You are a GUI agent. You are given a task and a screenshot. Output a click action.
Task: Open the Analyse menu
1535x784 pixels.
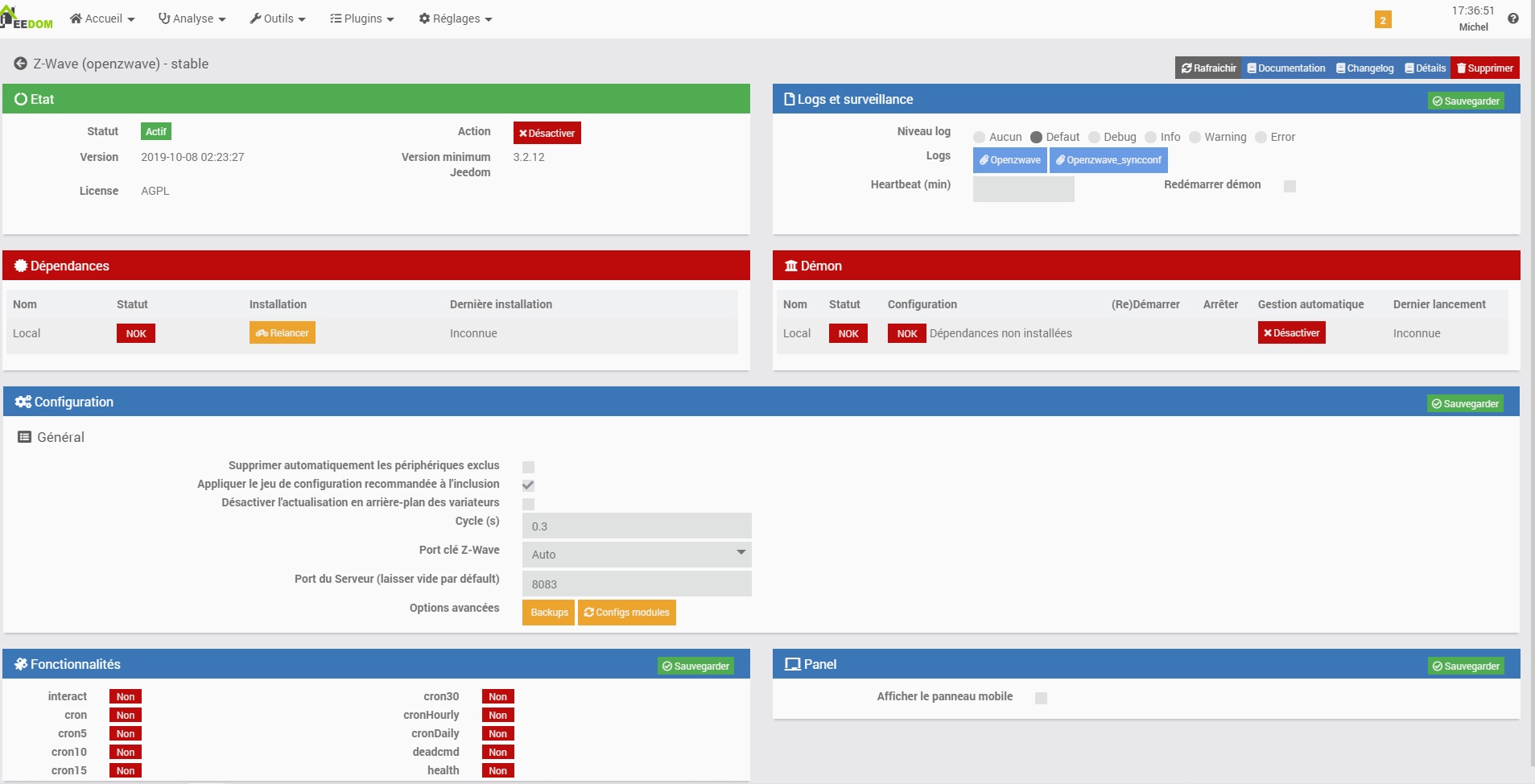(192, 19)
